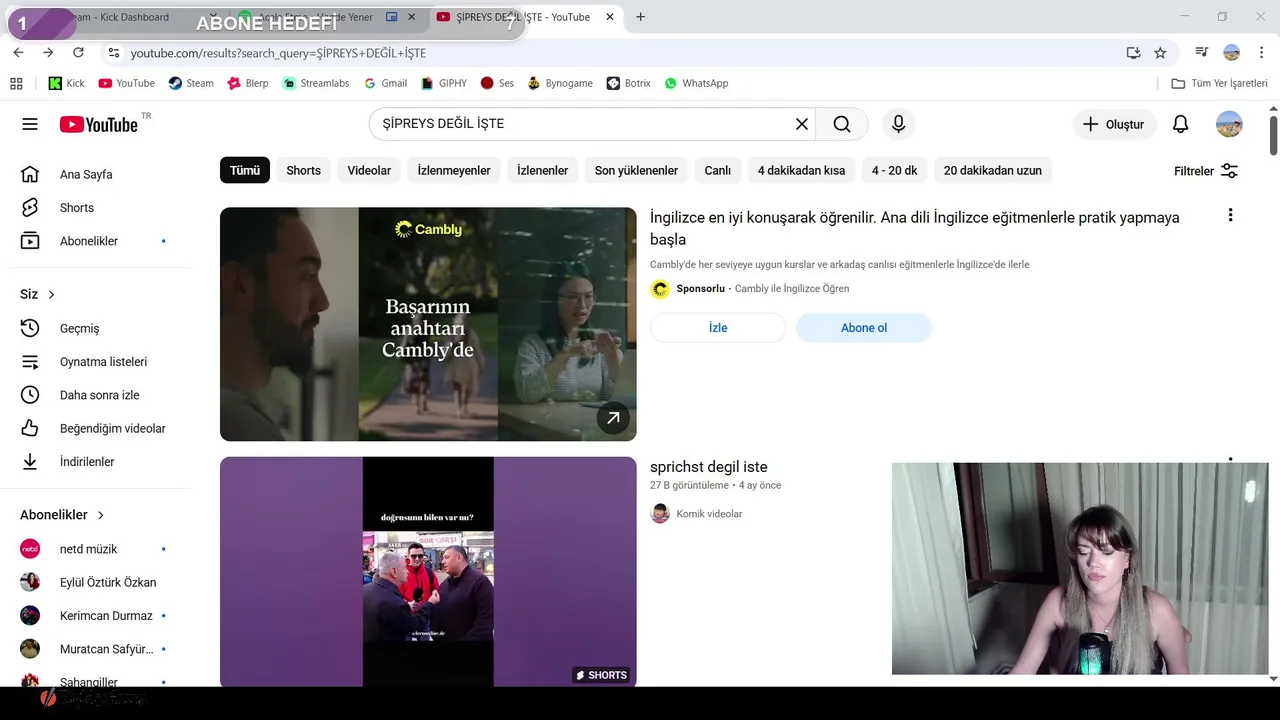This screenshot has height=720, width=1280.
Task: Open the YouTube guide hamburger menu
Action: [x=30, y=124]
